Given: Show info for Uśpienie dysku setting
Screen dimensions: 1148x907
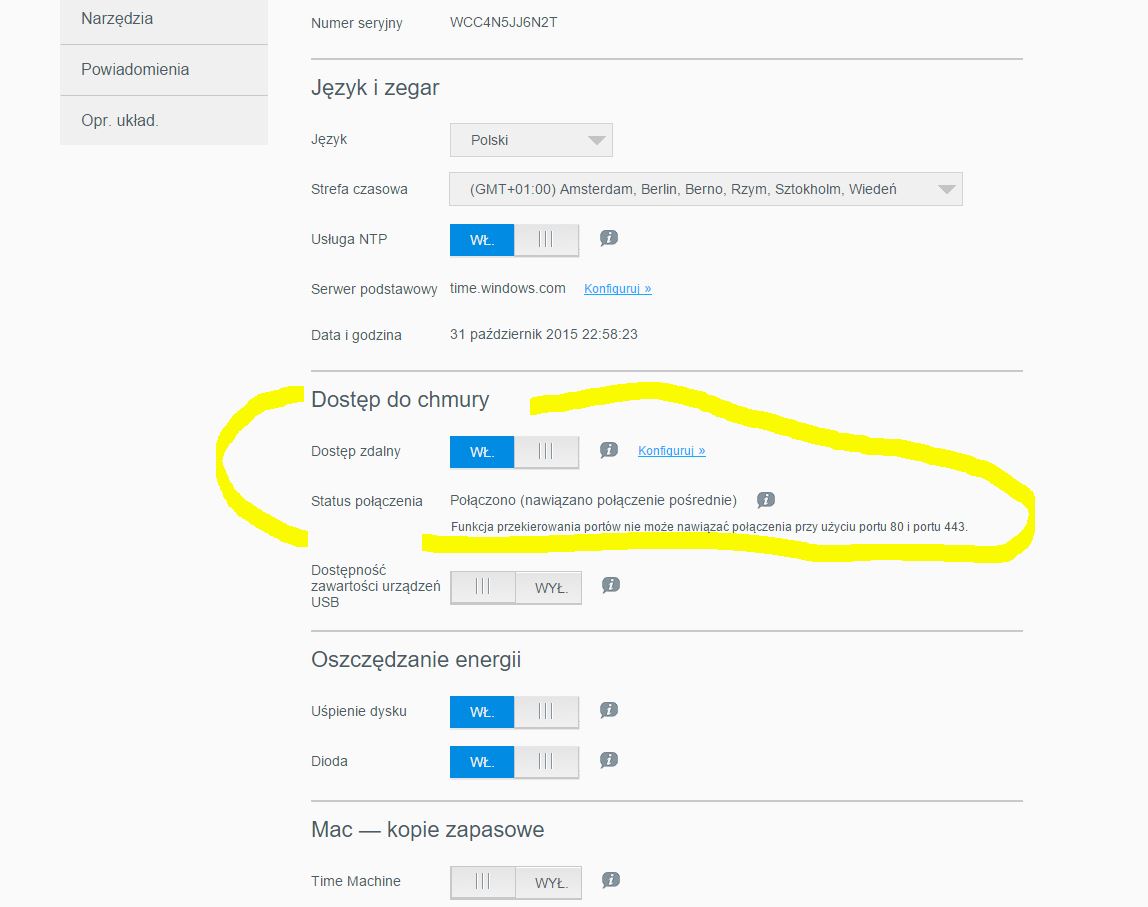Looking at the screenshot, I should pos(608,711).
